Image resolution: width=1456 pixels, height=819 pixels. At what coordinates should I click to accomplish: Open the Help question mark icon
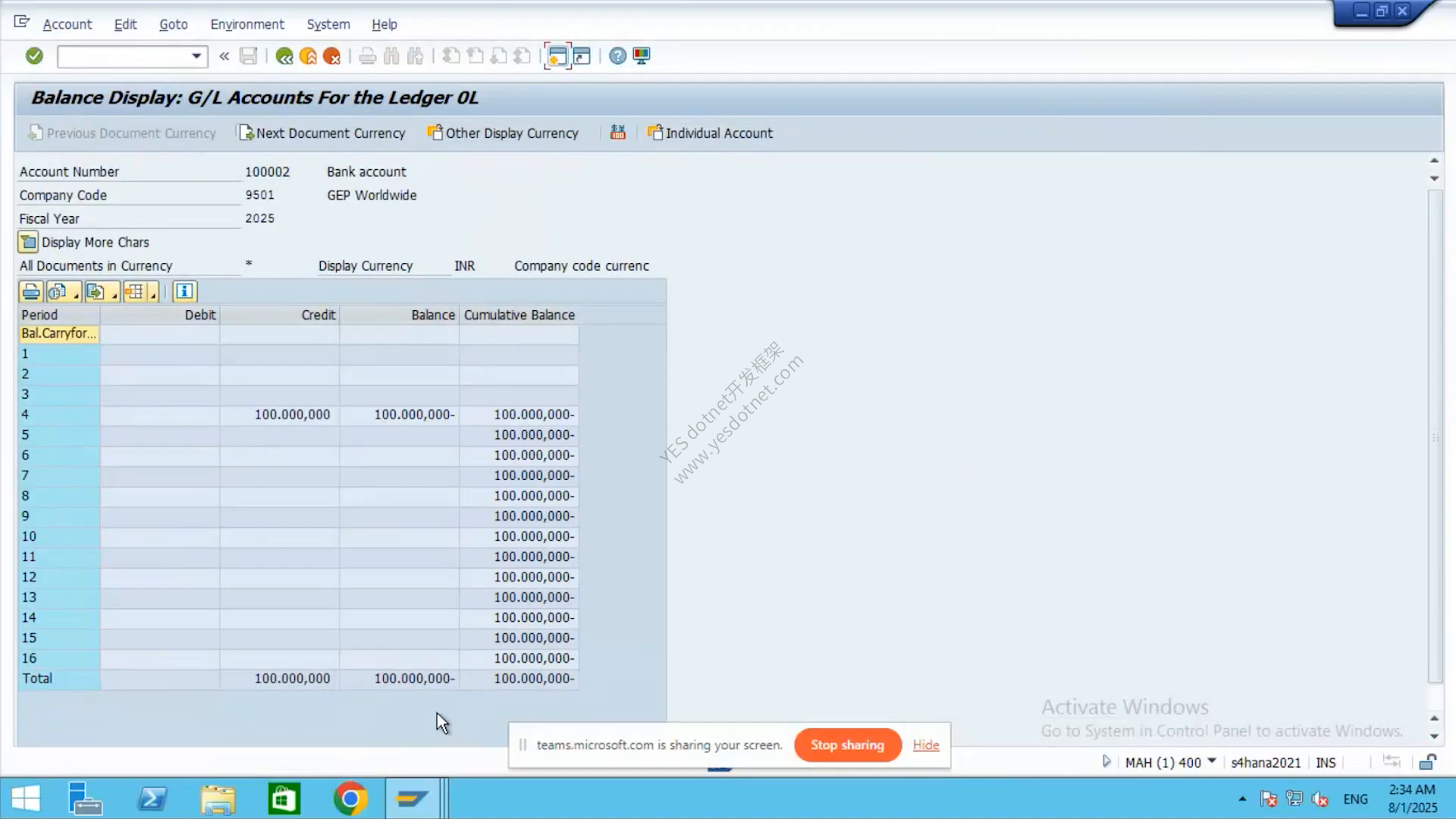tap(618, 56)
